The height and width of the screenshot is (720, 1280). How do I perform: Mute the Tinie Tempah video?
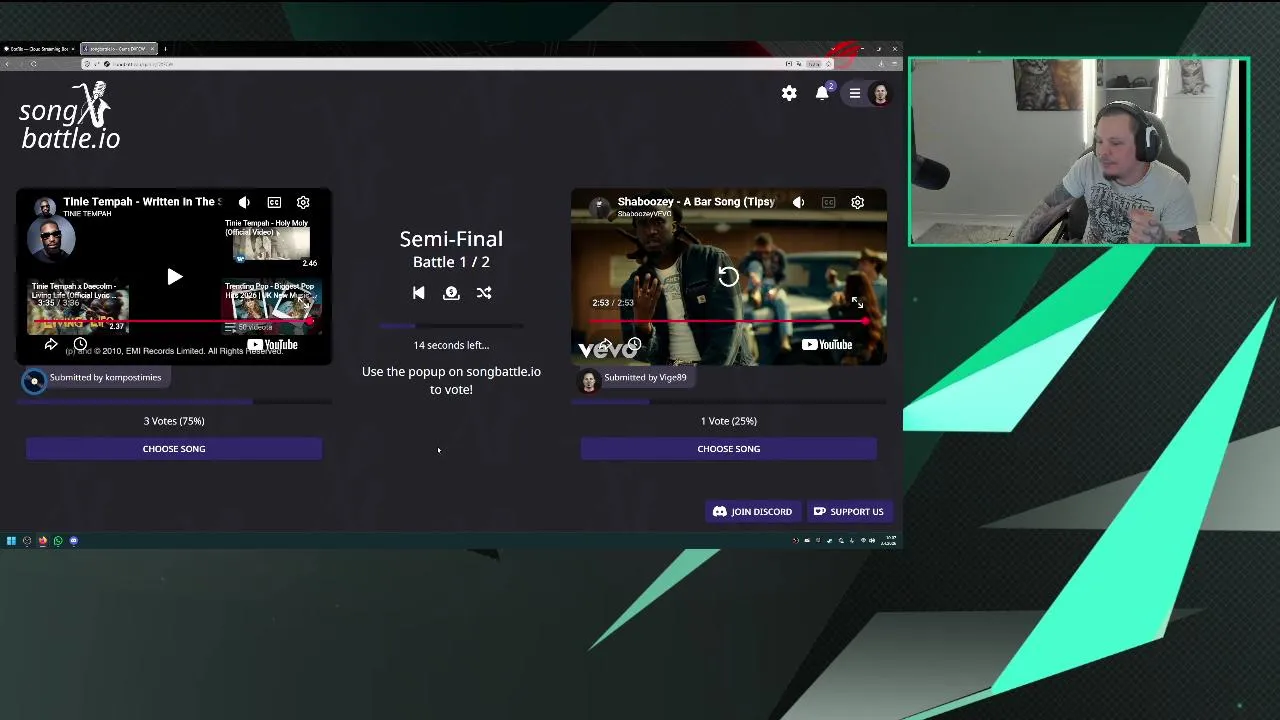[244, 202]
